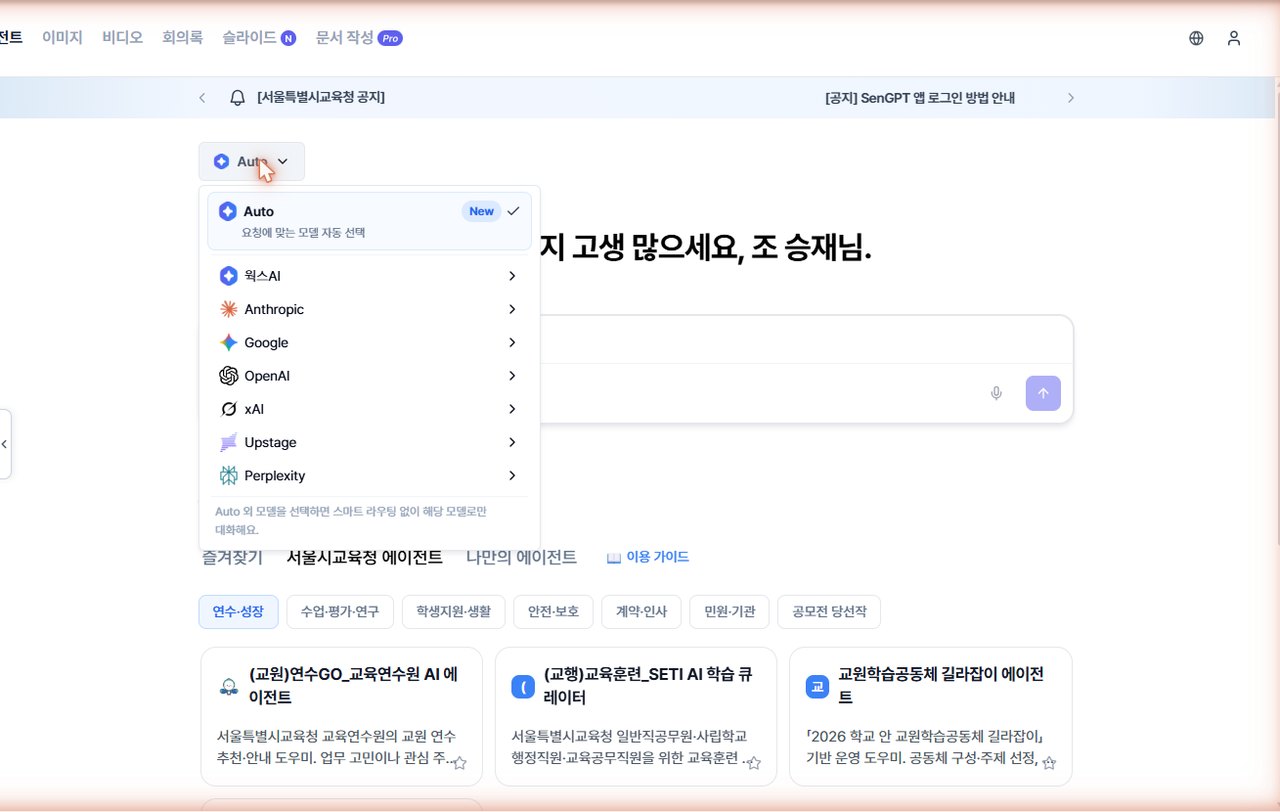Viewport: 1280px width, 812px height.
Task: Filter agents by 학생지원·생활
Action: tap(454, 612)
